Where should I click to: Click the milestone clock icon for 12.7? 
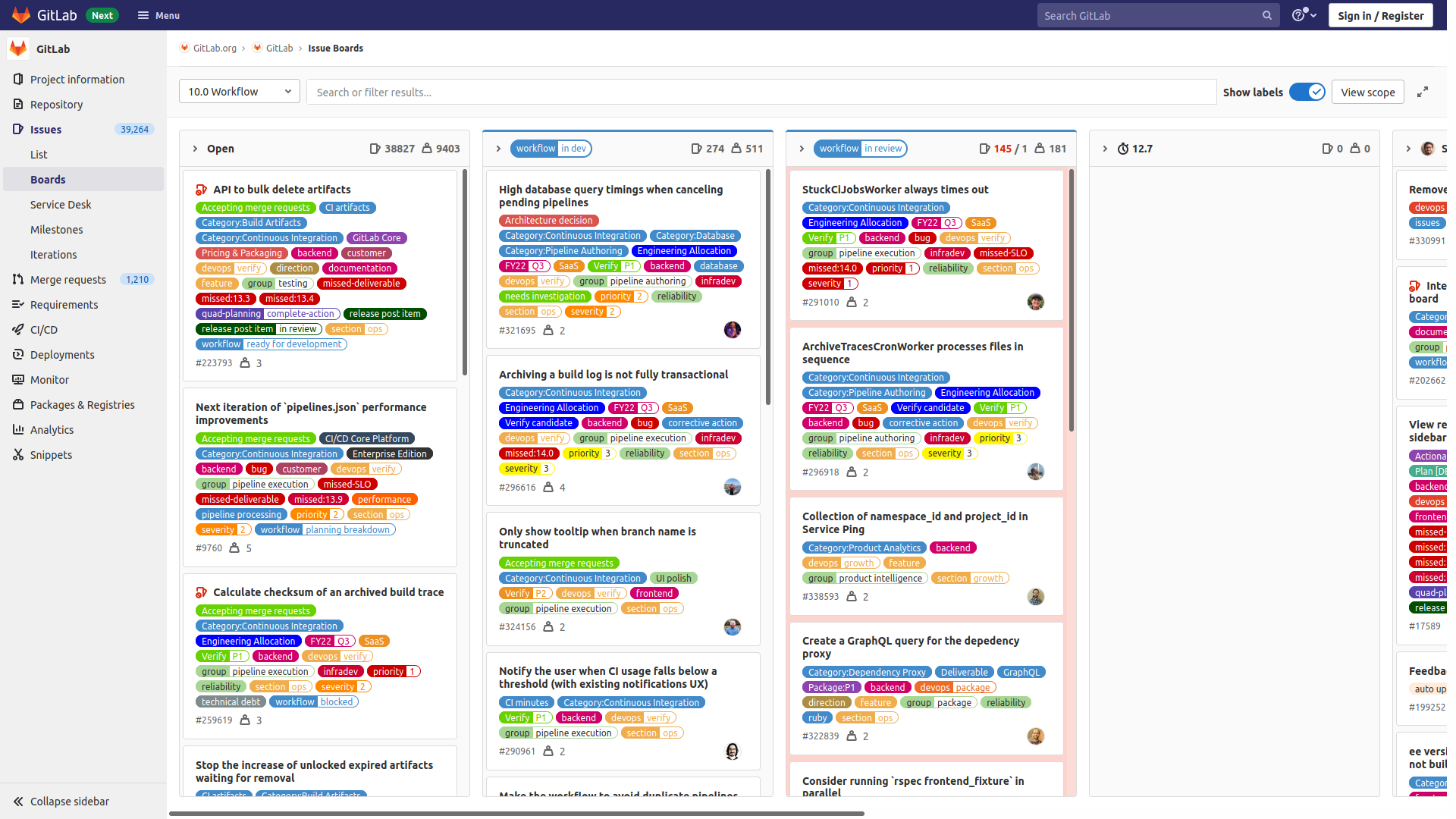pos(1123,149)
